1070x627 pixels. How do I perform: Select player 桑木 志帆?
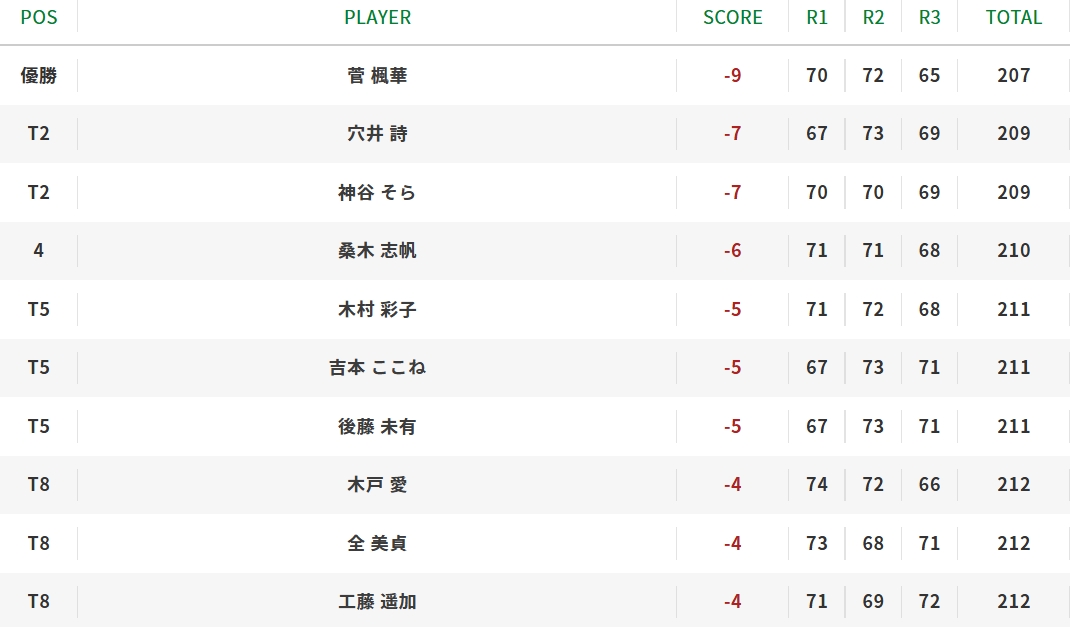point(377,251)
